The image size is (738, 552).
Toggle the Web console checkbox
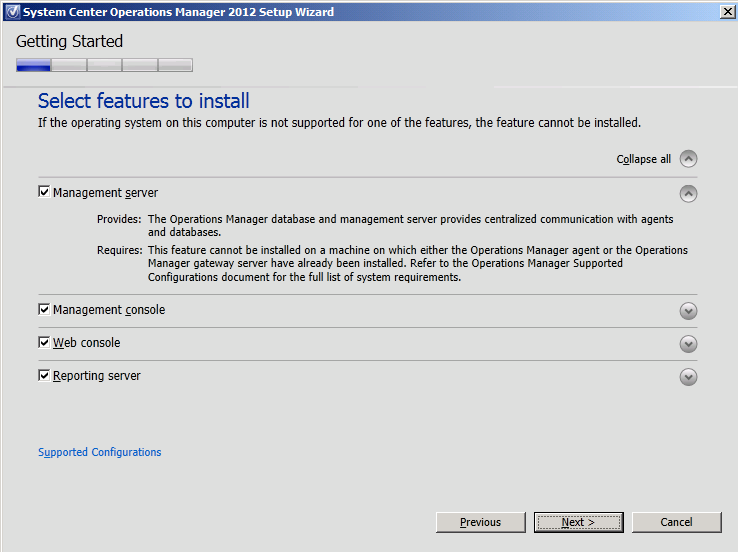(44, 342)
